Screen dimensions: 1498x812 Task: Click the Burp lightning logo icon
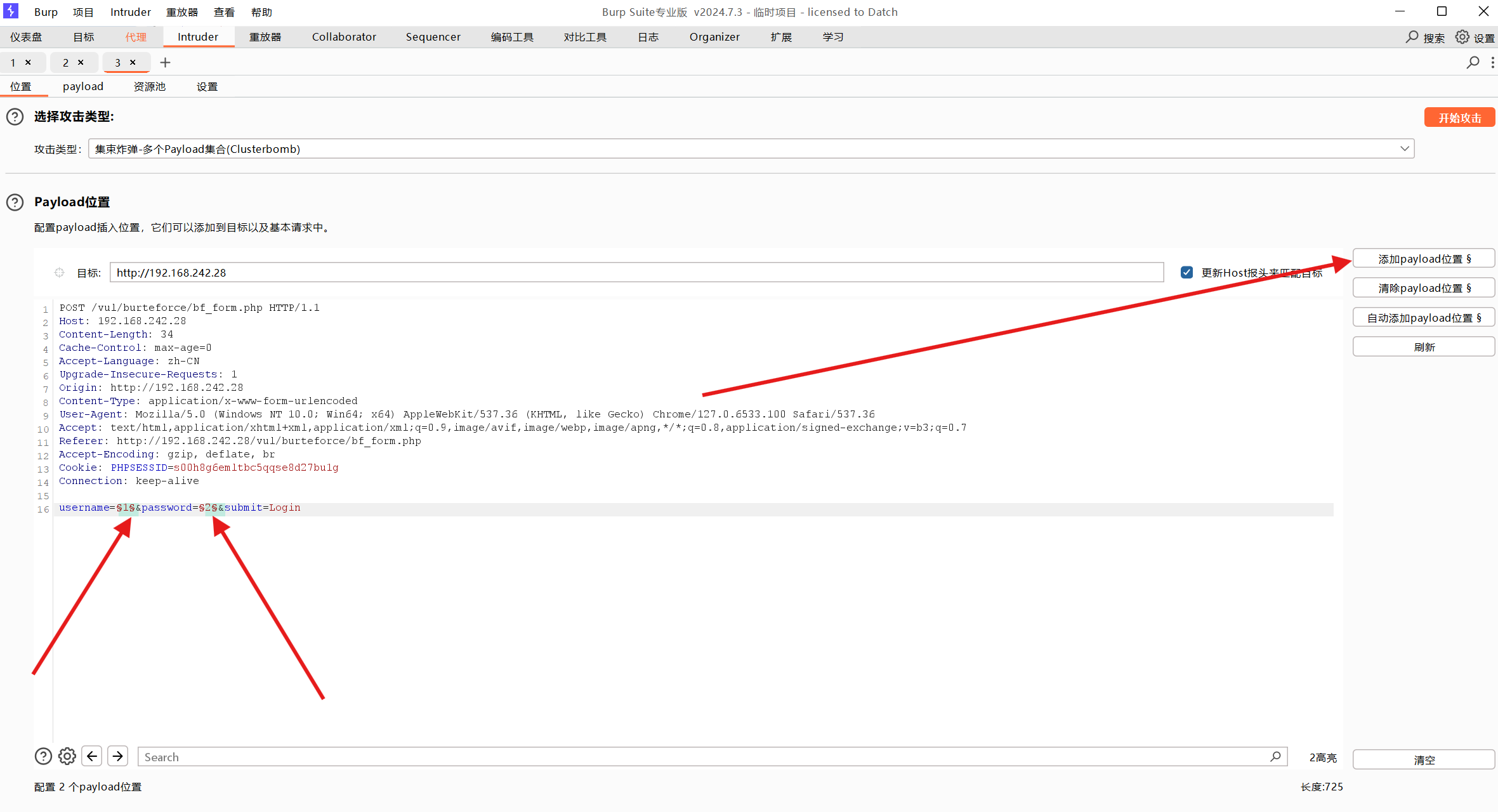tap(11, 11)
